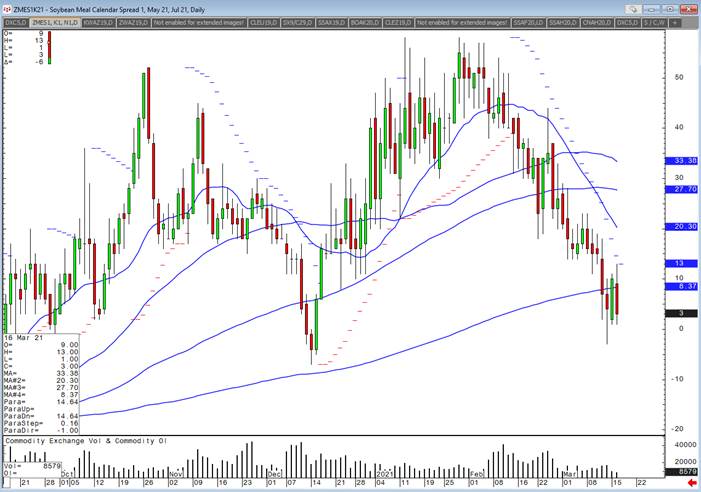This screenshot has height=492, width=701.
Task: Add a new chart tab with plus
Action: pyautogui.click(x=677, y=21)
